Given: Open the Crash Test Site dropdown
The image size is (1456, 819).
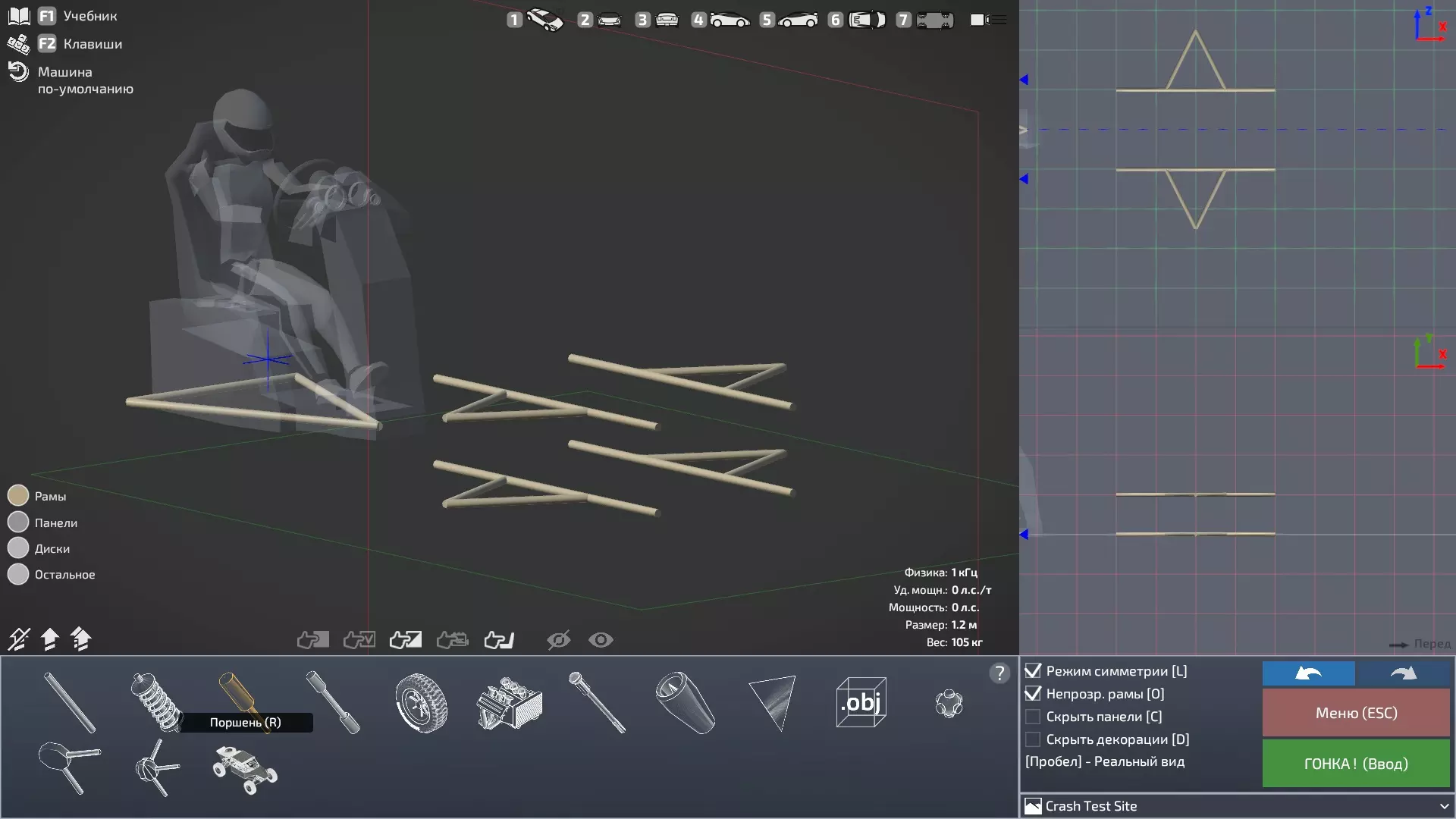Looking at the screenshot, I should [x=1237, y=806].
